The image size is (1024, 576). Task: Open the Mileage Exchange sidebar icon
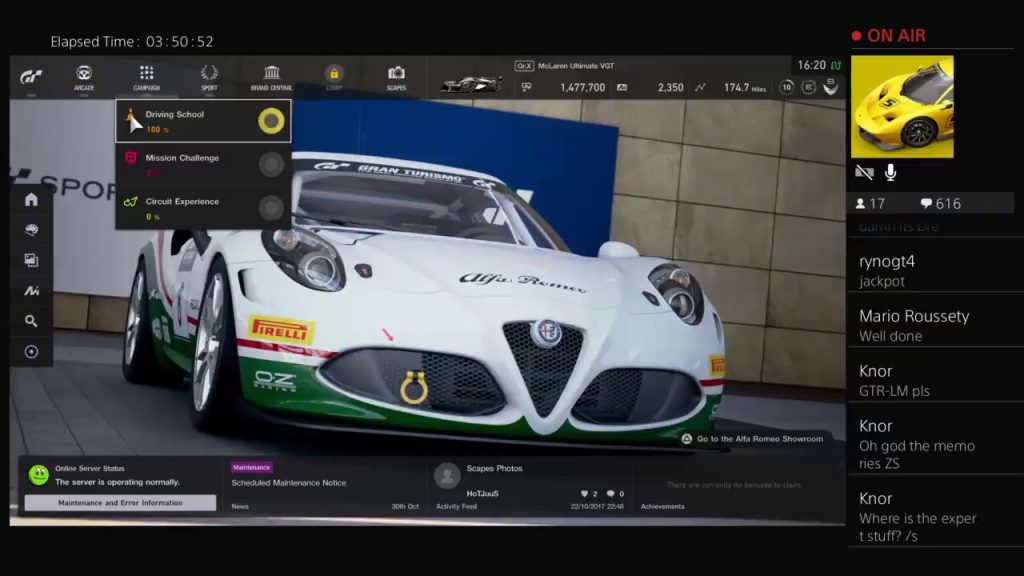(x=31, y=291)
